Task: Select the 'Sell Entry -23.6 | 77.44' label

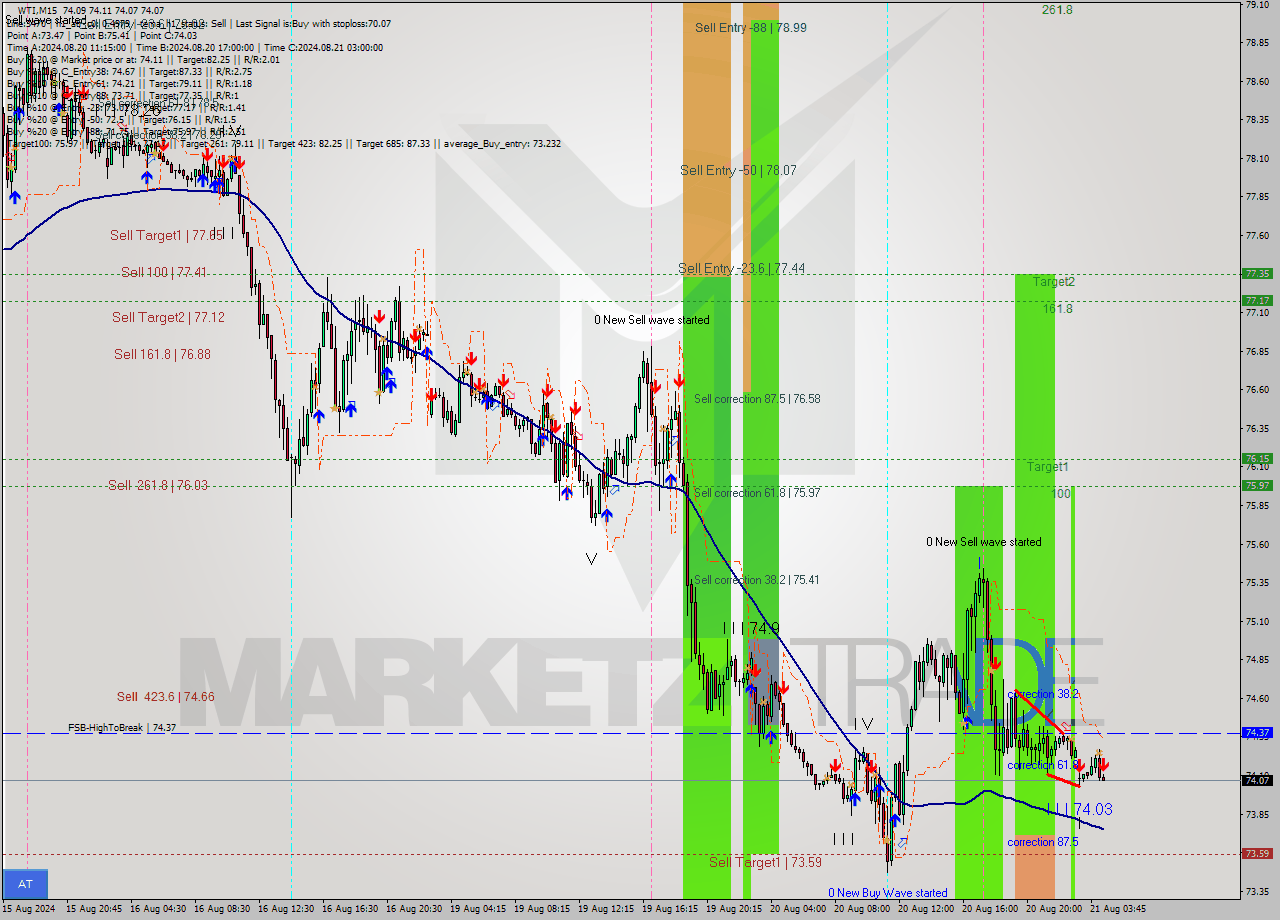Action: (x=741, y=268)
